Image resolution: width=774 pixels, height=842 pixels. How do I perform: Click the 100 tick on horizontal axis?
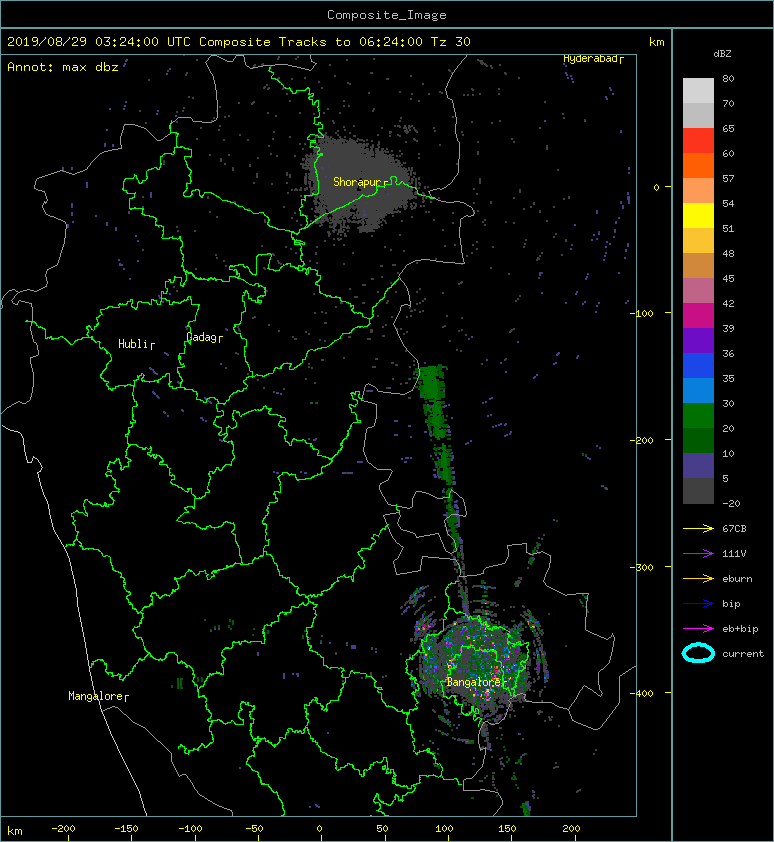tap(444, 829)
